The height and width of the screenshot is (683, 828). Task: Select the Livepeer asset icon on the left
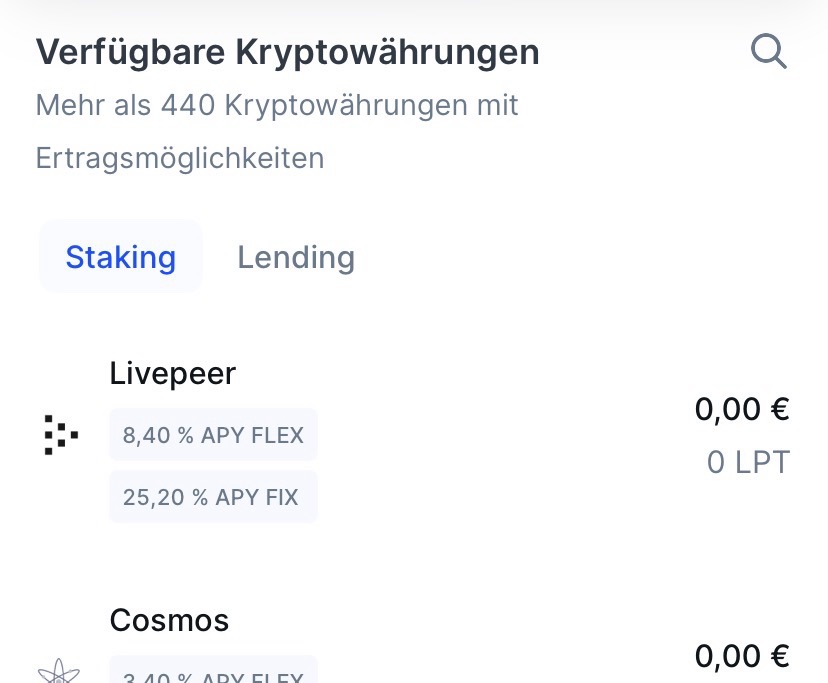pyautogui.click(x=62, y=434)
